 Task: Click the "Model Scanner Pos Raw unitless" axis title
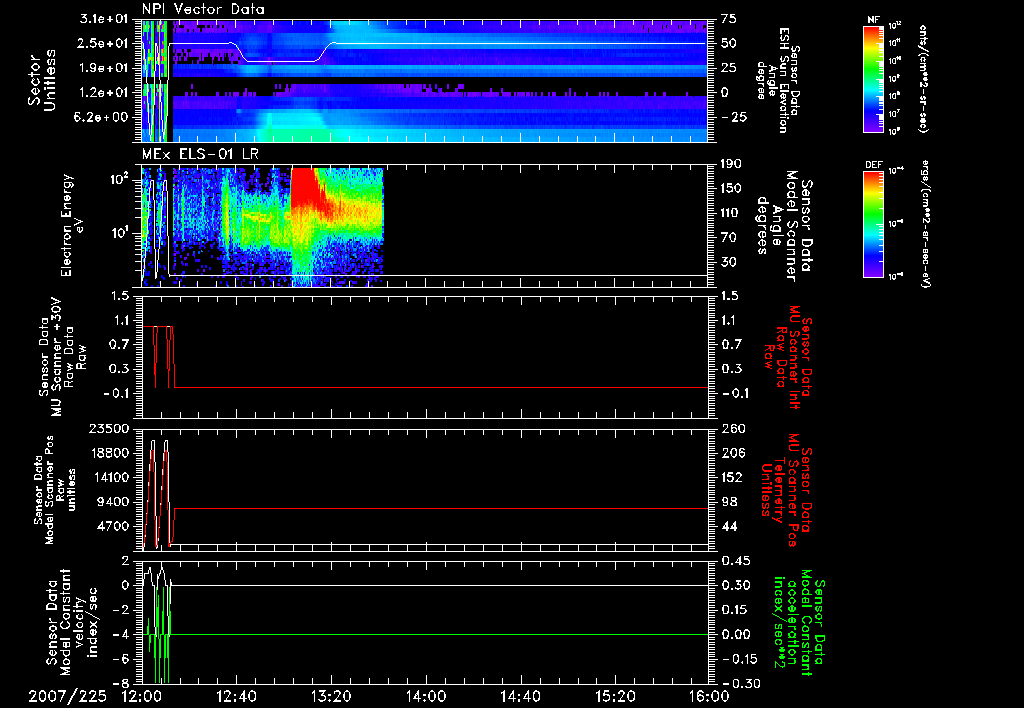pos(55,491)
